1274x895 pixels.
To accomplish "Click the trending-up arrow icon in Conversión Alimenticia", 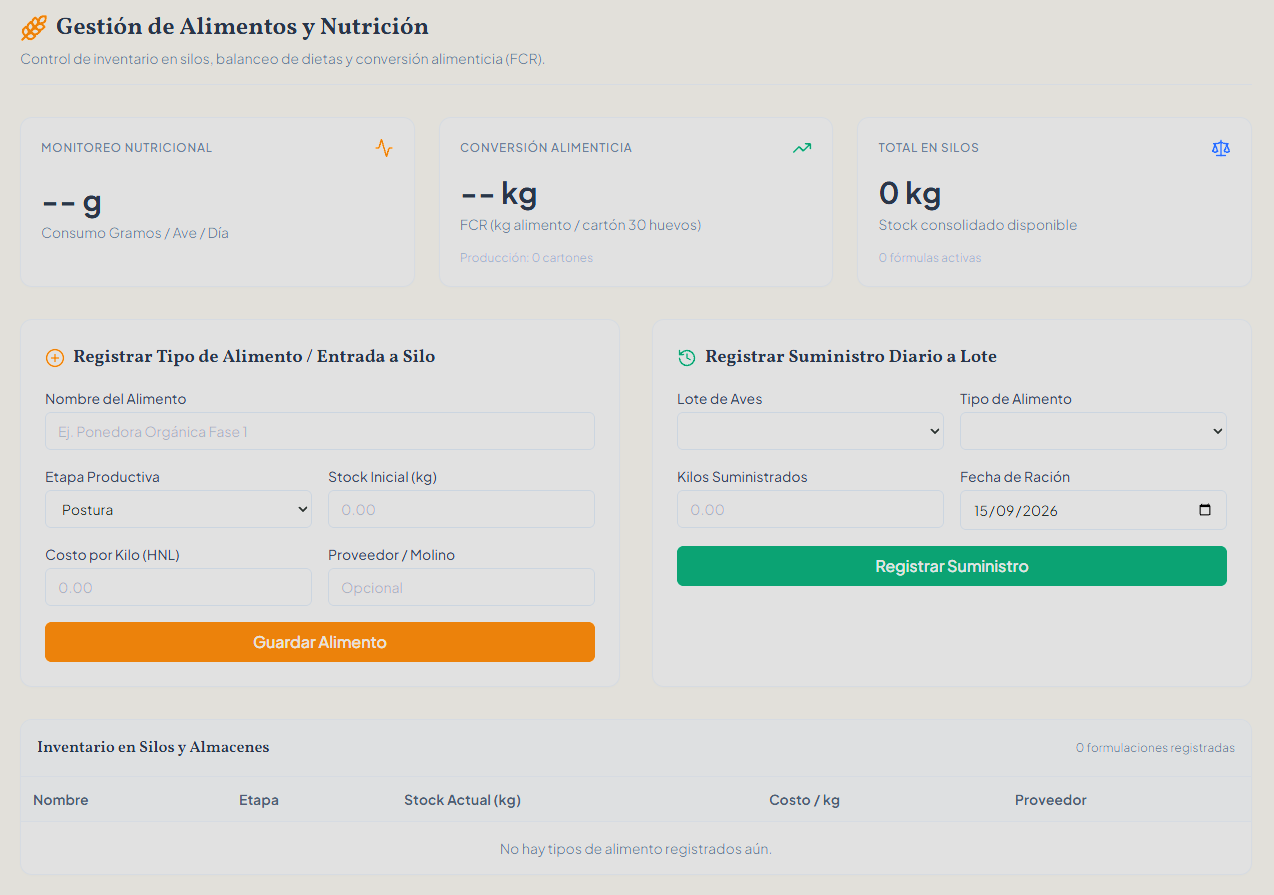I will [802, 148].
